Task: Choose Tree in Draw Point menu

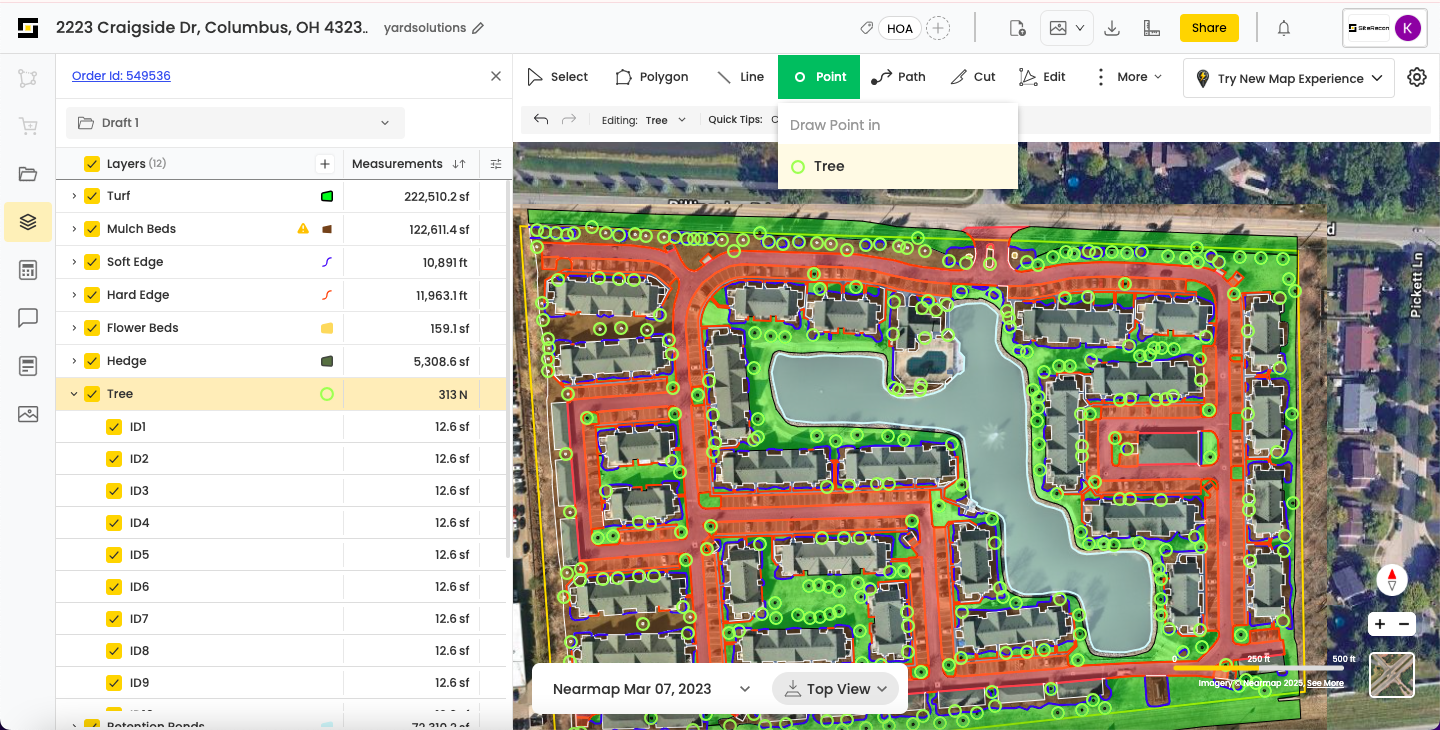Action: click(x=898, y=166)
